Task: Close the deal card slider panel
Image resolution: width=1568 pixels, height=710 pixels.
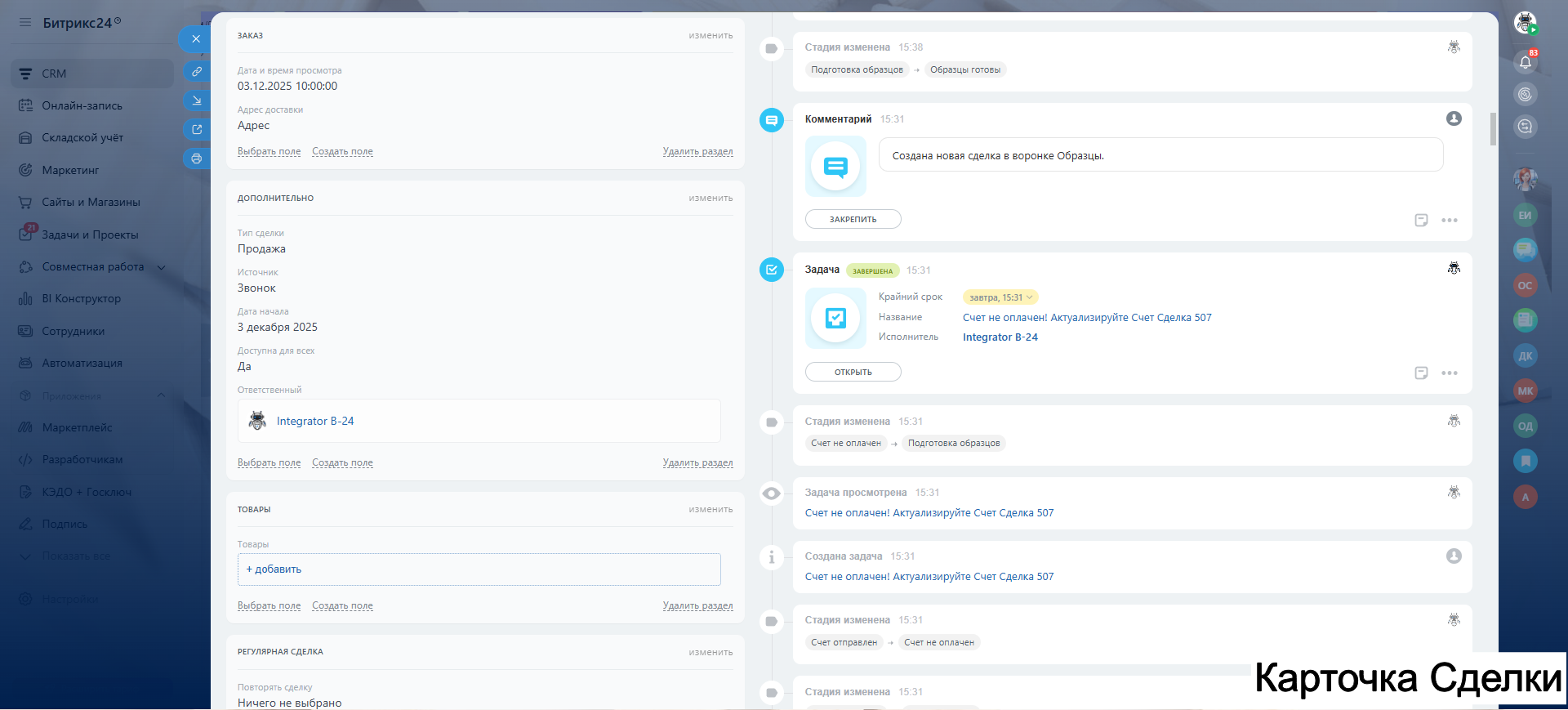Action: click(x=195, y=38)
